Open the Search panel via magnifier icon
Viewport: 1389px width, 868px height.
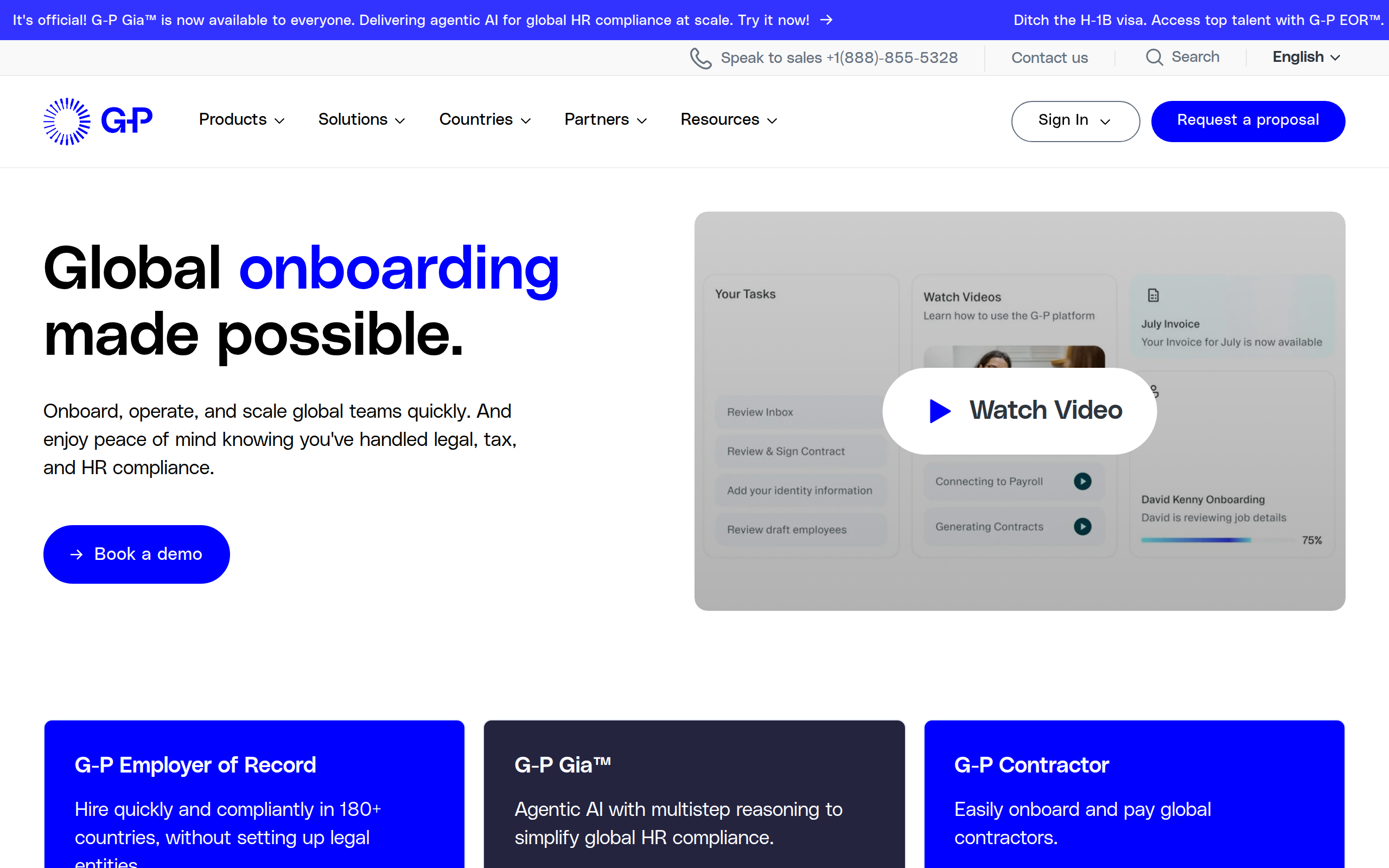[1155, 57]
